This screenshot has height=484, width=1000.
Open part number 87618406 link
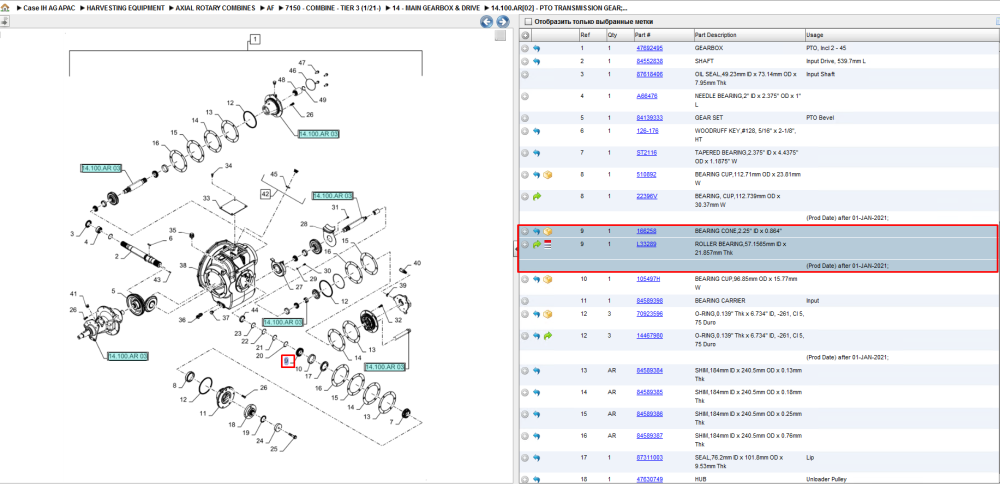649,75
